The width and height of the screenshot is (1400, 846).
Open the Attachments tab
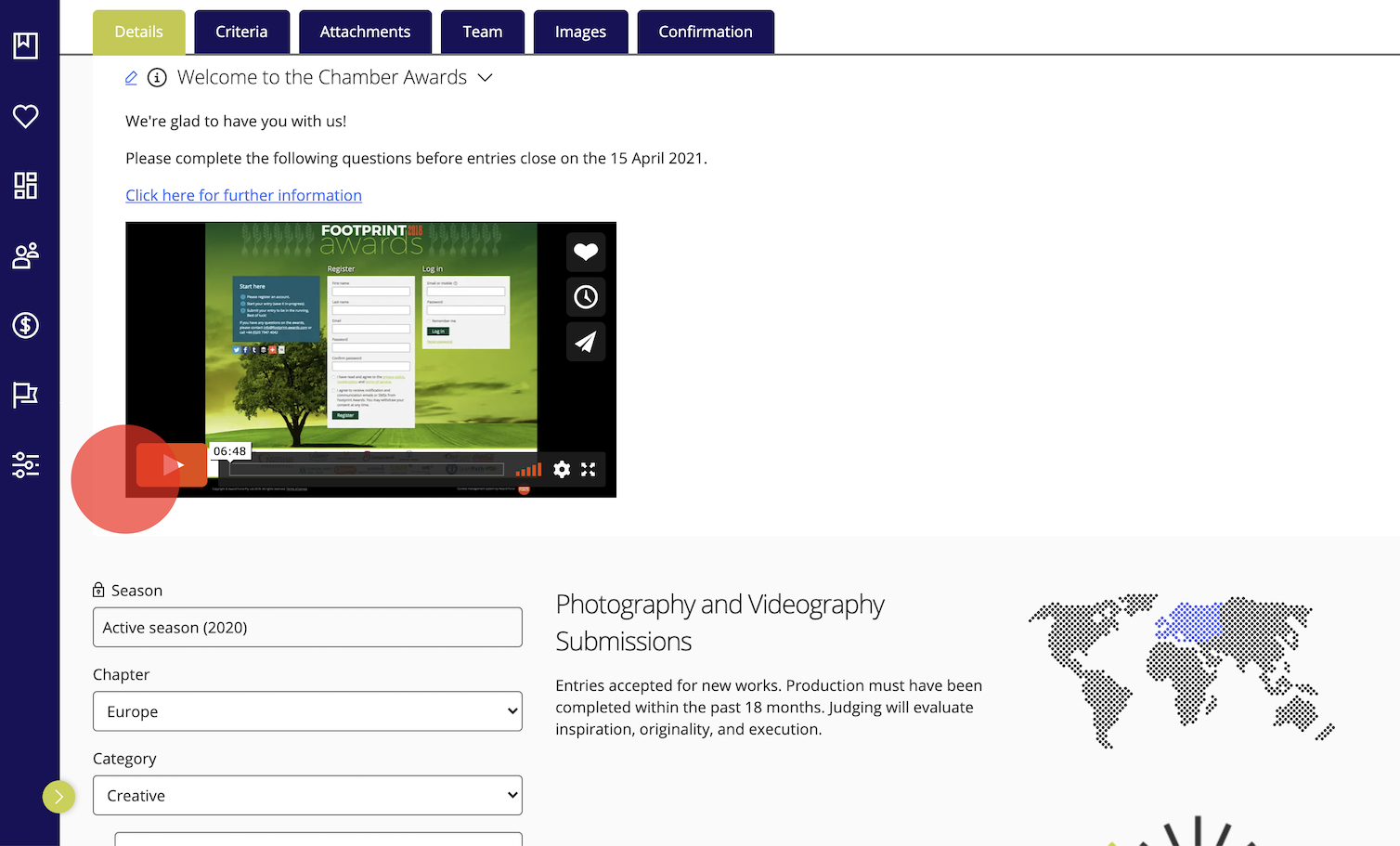[365, 31]
